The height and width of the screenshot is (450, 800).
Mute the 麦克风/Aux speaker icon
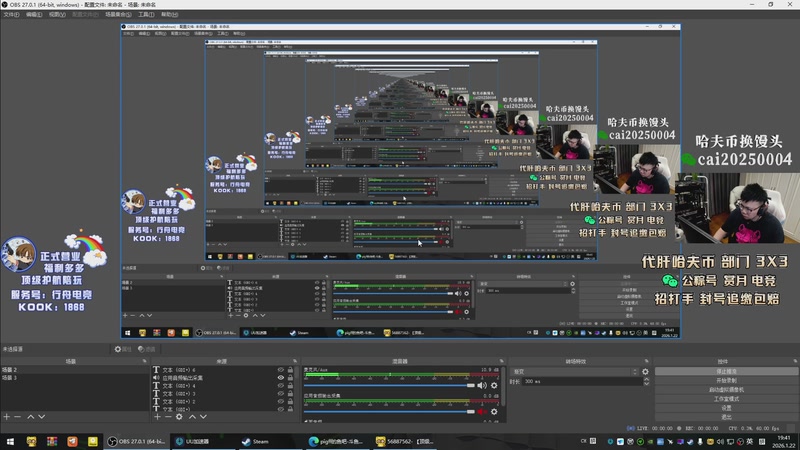click(x=482, y=386)
